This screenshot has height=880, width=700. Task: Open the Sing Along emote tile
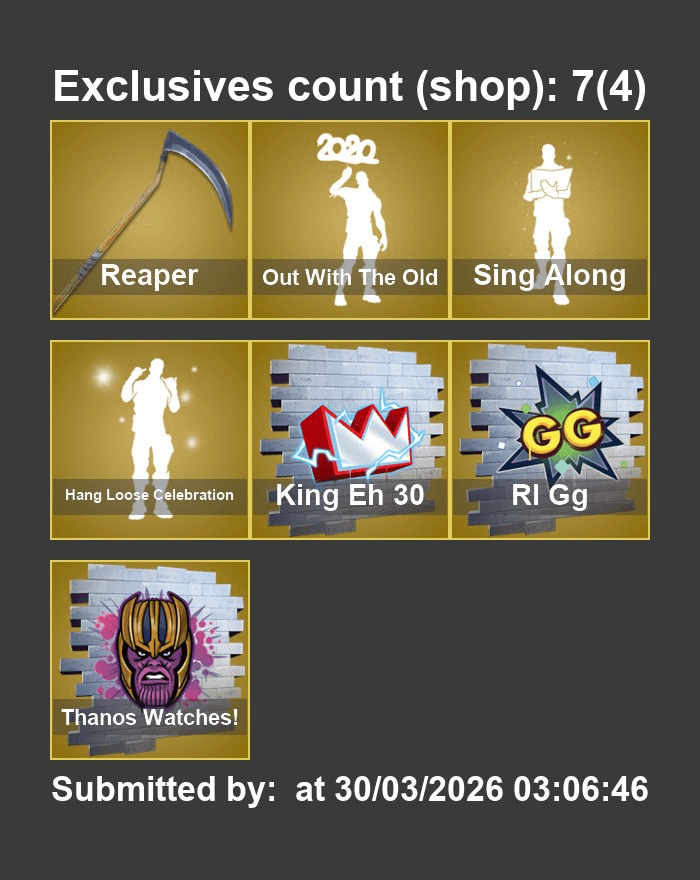550,220
